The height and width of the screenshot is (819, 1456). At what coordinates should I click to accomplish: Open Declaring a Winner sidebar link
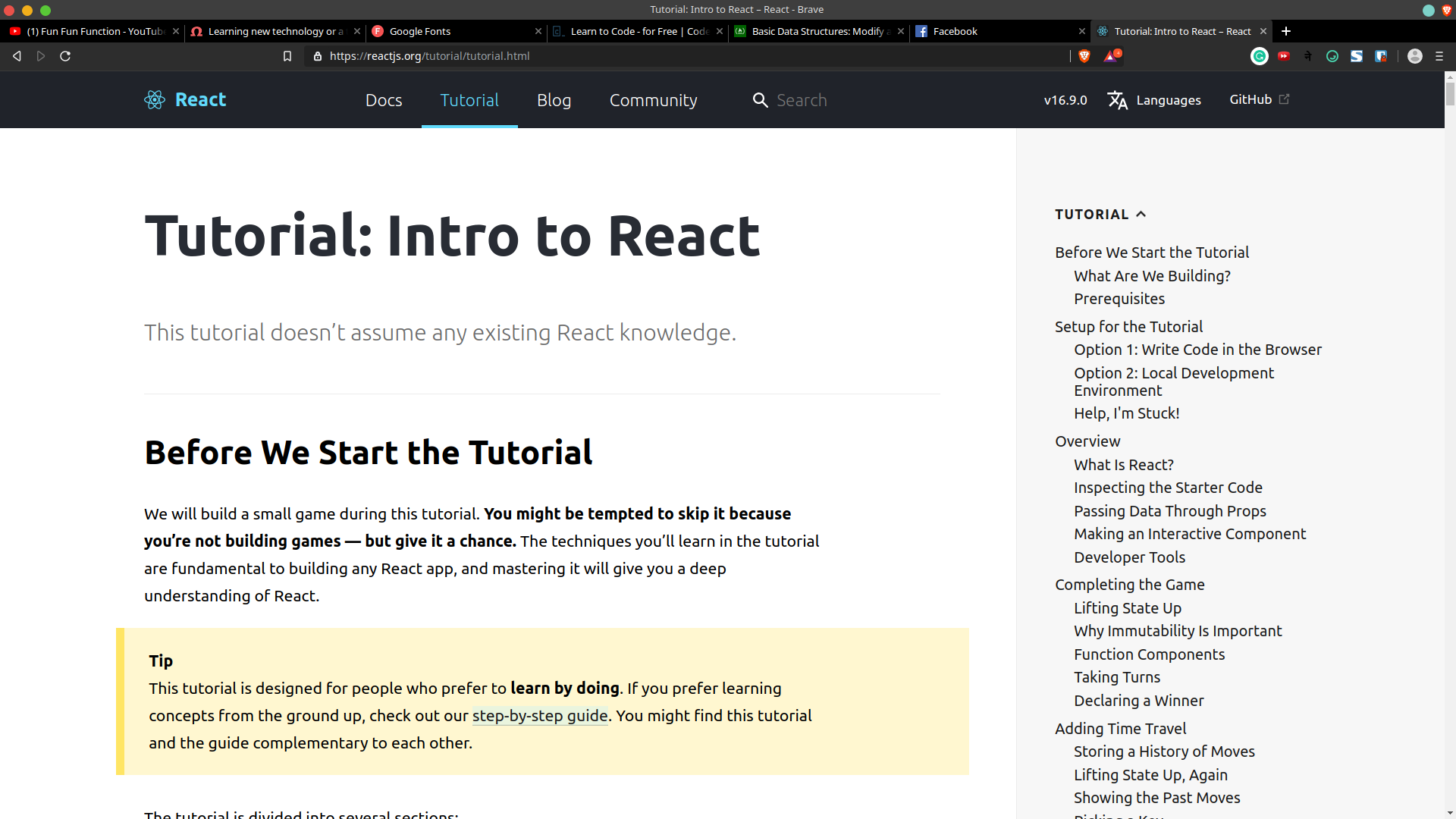(x=1139, y=701)
